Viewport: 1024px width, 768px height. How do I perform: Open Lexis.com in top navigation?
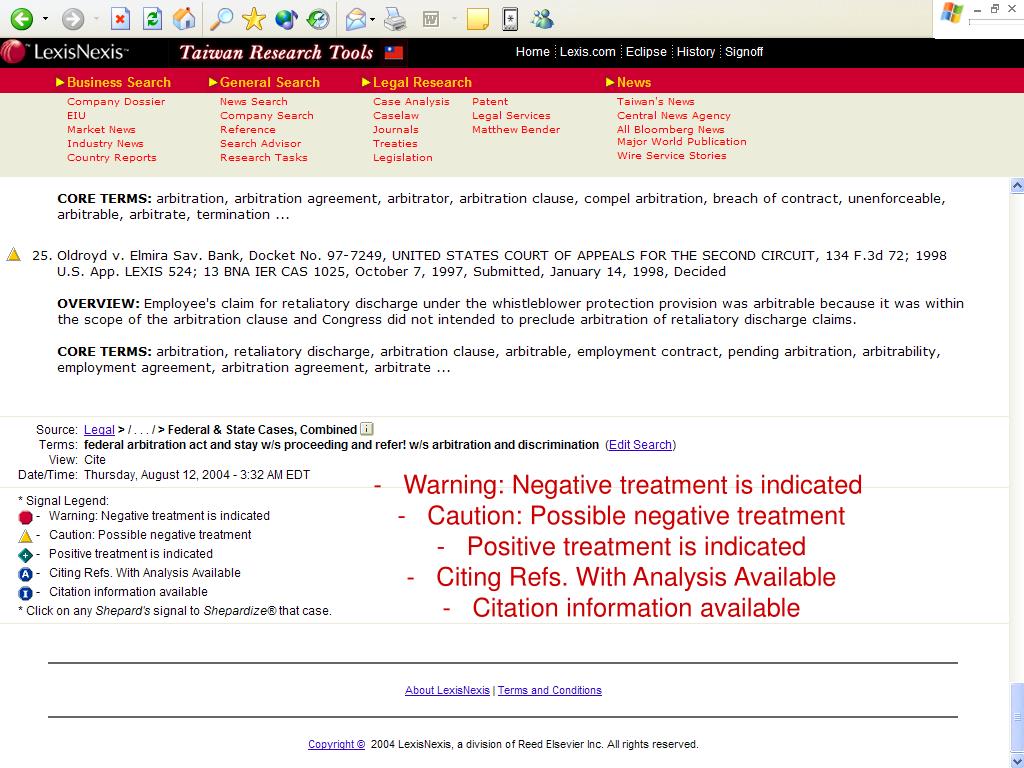click(588, 52)
